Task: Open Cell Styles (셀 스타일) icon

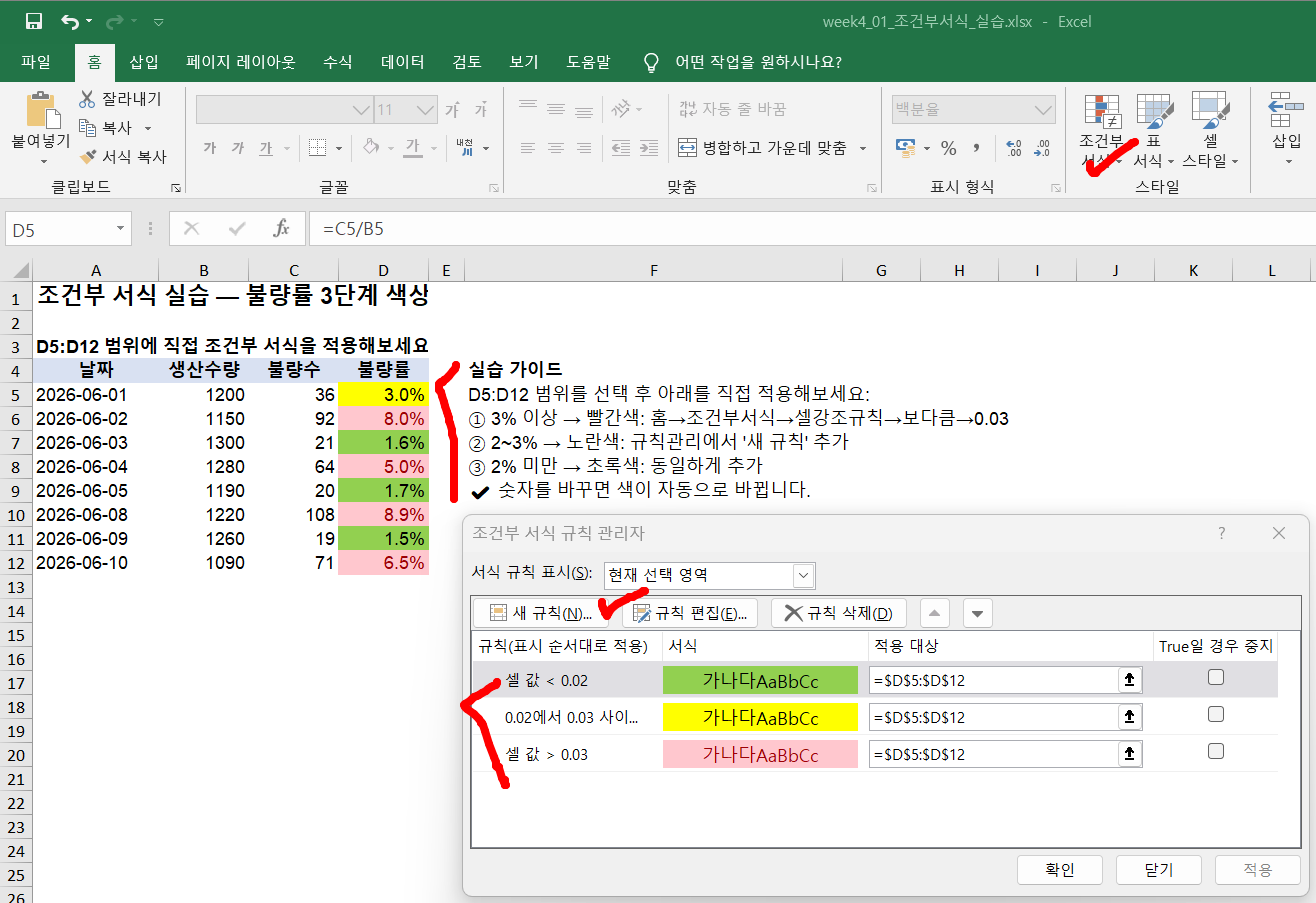Action: coord(1210,112)
